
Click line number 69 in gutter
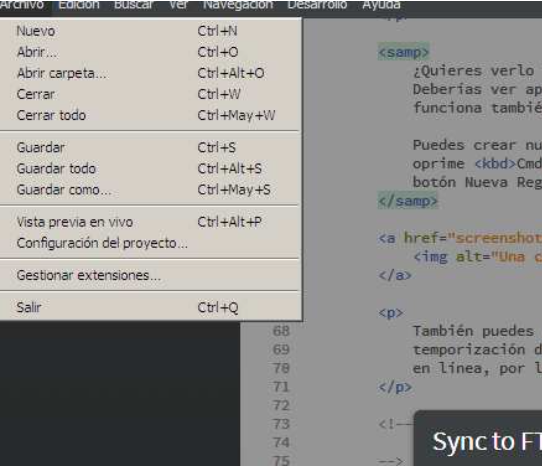click(281, 350)
